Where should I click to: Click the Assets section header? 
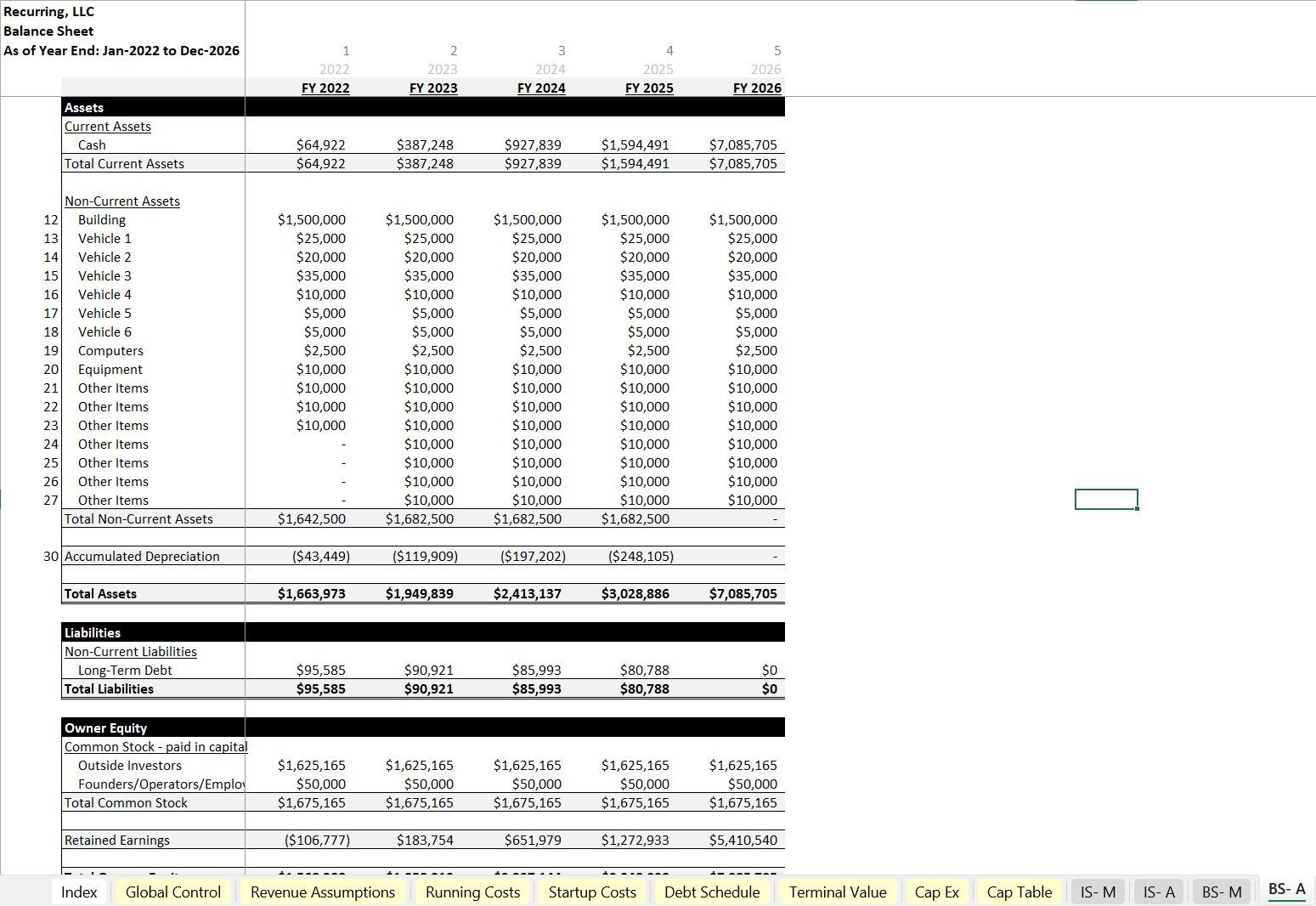84,107
